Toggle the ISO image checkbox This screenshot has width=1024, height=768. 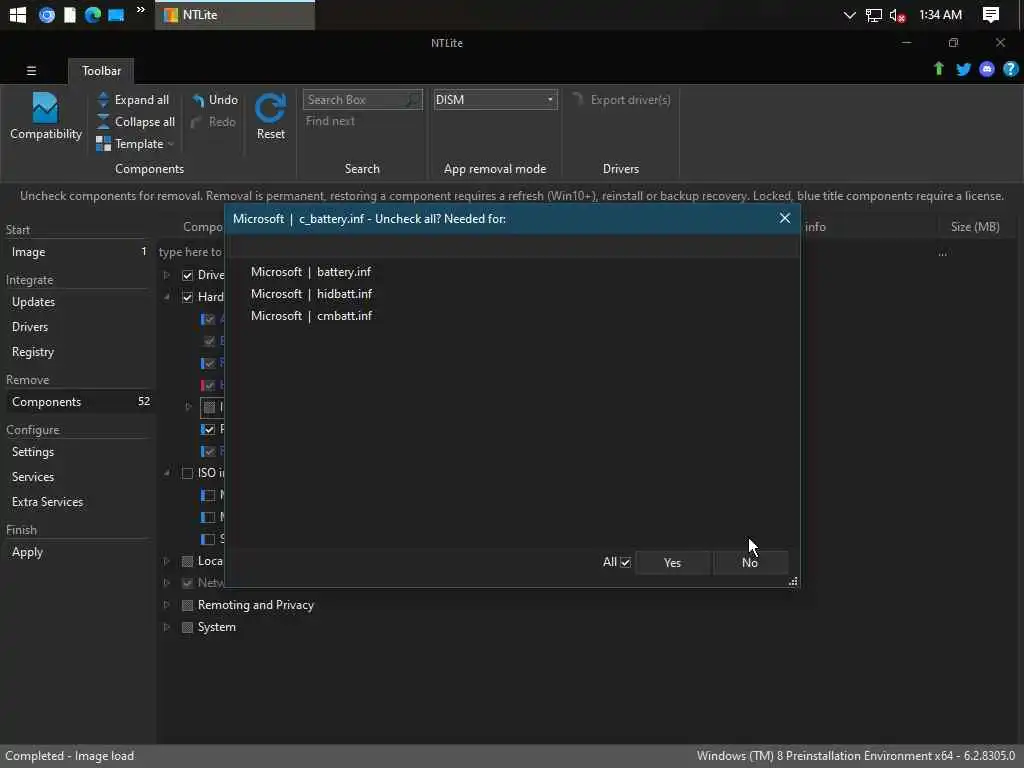pyautogui.click(x=187, y=473)
